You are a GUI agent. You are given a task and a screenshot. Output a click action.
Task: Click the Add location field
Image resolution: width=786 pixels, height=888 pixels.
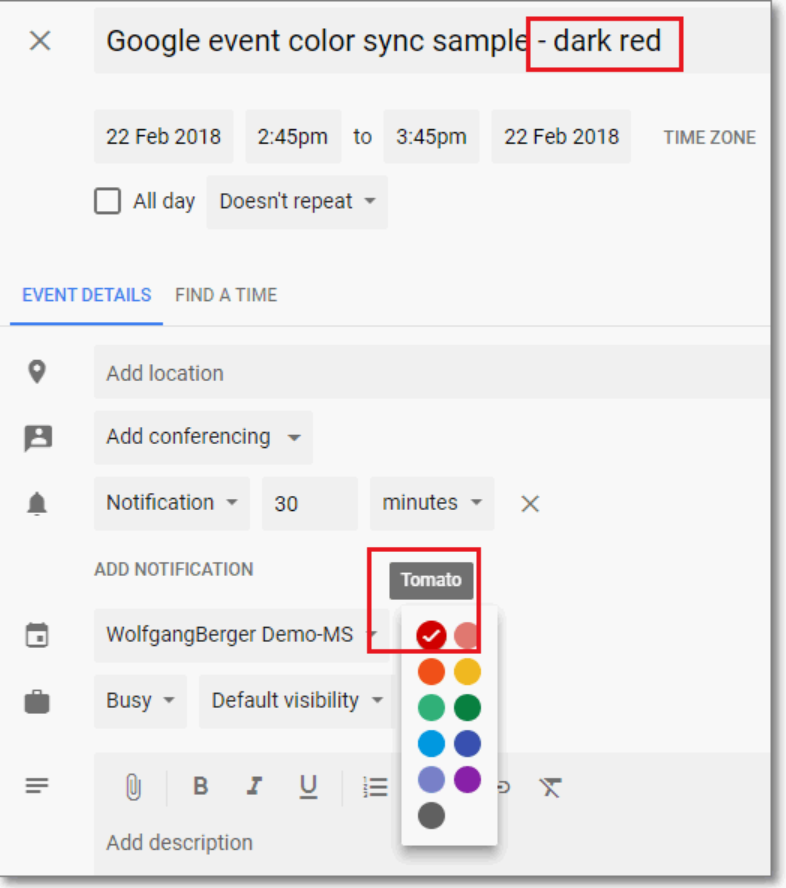tap(432, 372)
